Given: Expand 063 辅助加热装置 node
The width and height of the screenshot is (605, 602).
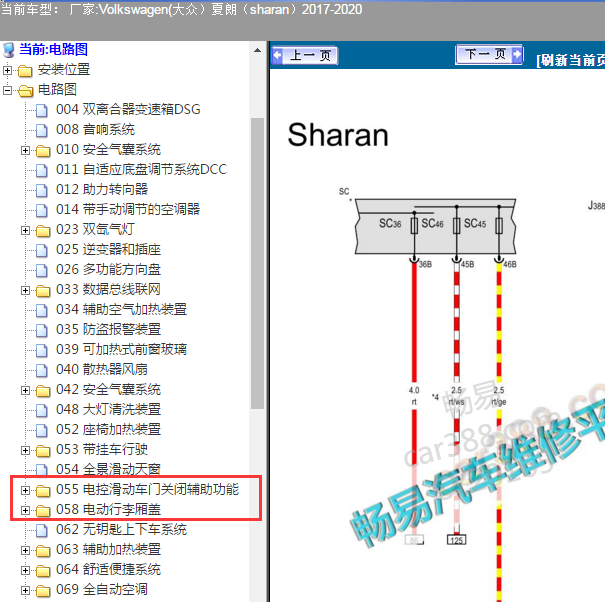Looking at the screenshot, I should (x=25, y=550).
